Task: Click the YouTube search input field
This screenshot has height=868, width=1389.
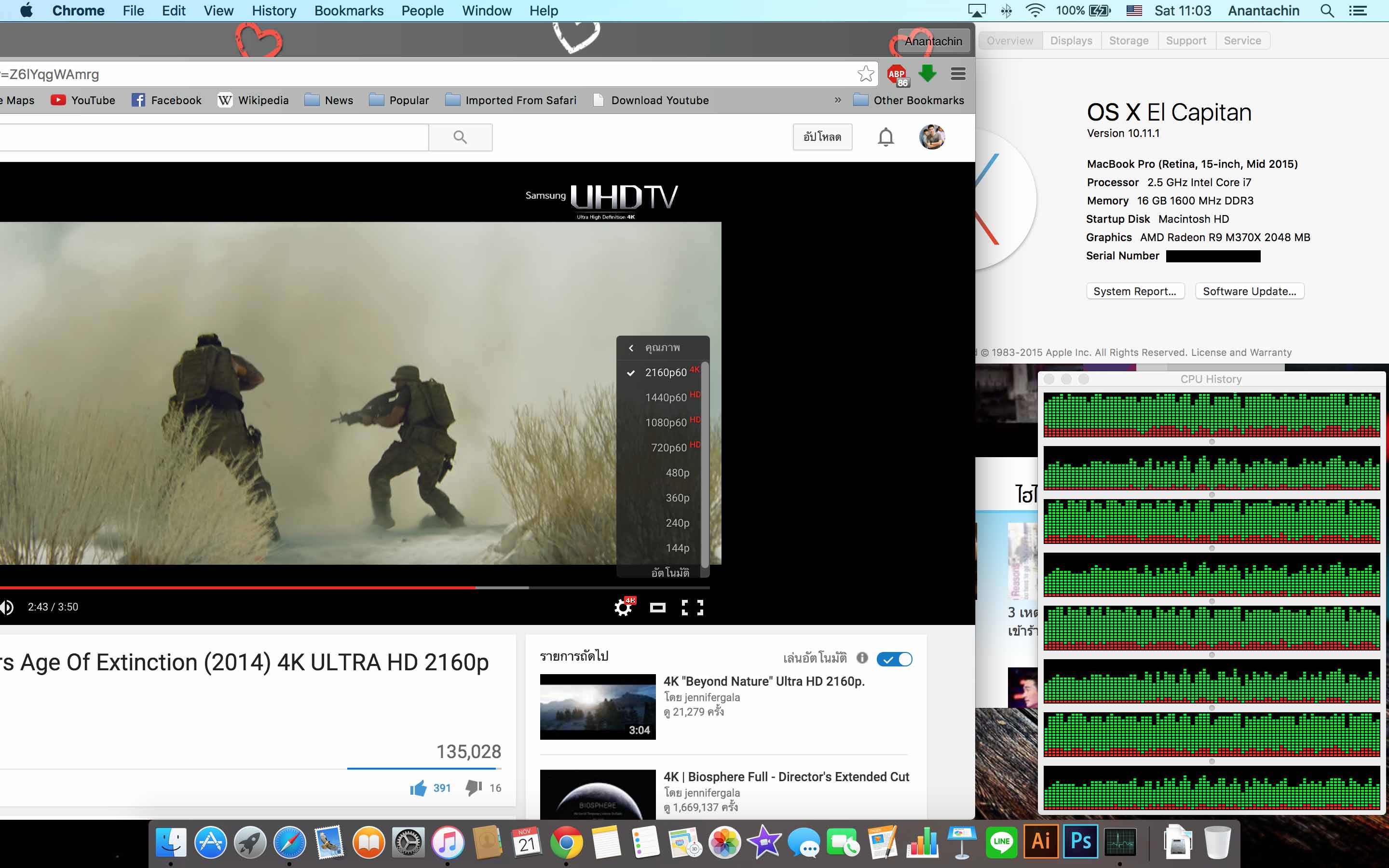Action: click(x=214, y=137)
